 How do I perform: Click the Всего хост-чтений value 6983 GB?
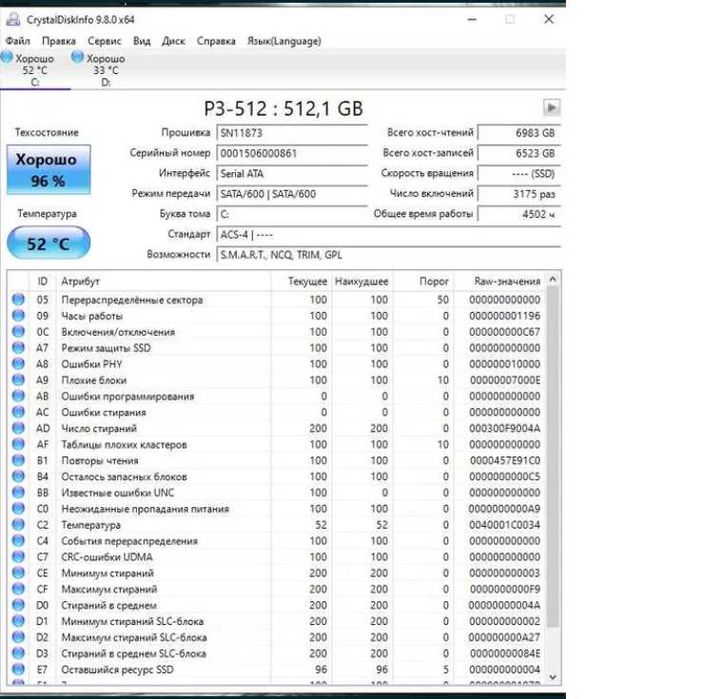(x=519, y=133)
